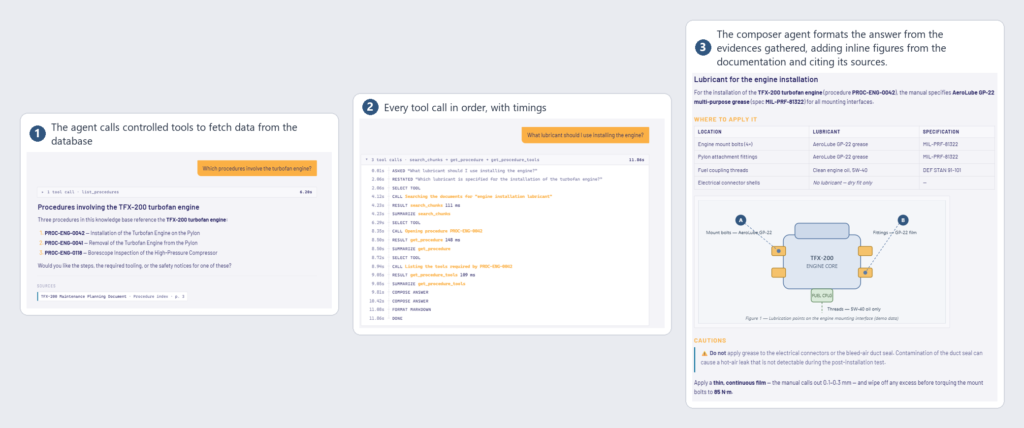
Task: Open the TFX-200 Maintenance Planning Document source
Action: (x=112, y=296)
